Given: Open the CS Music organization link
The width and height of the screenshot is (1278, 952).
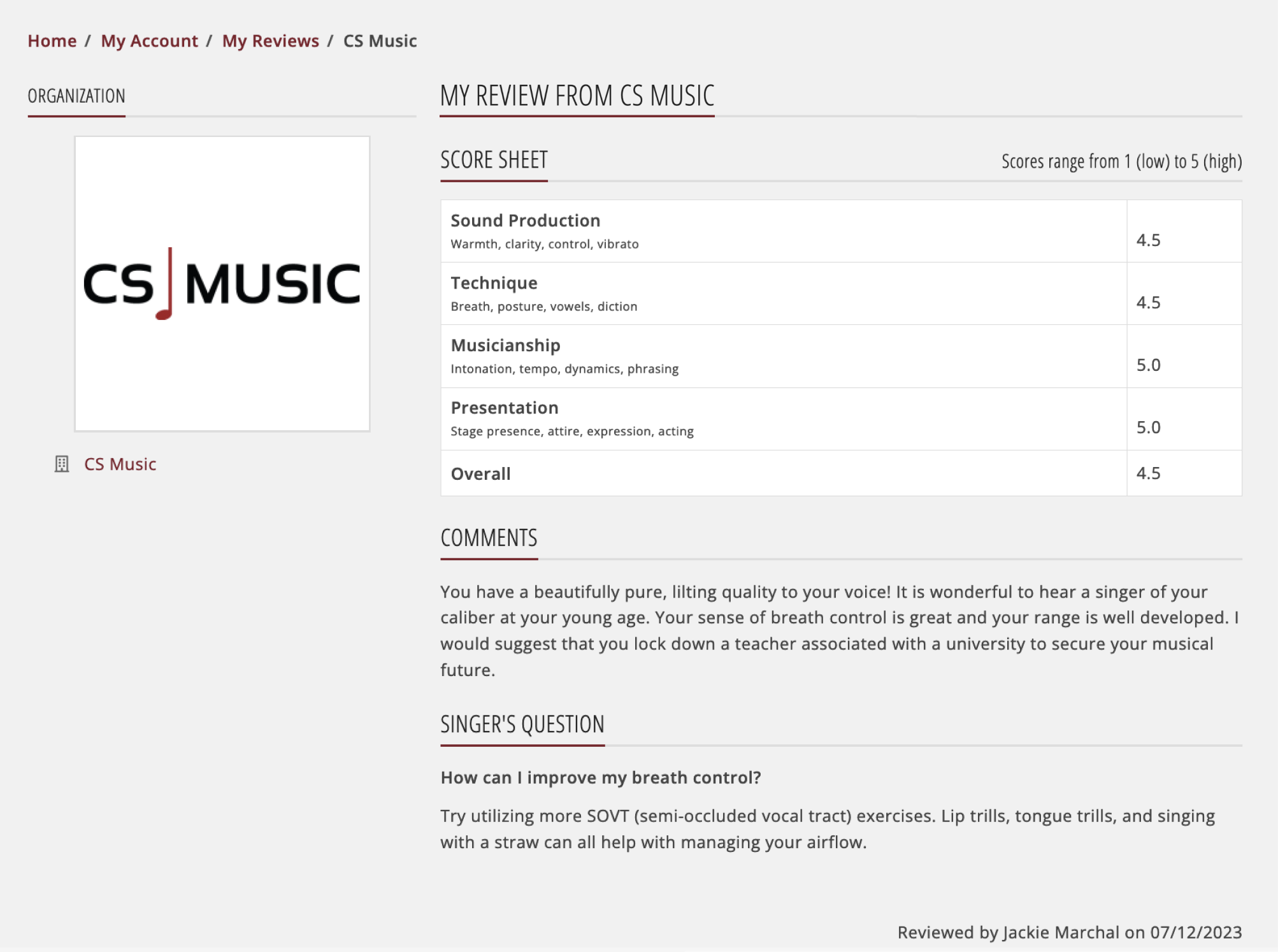Looking at the screenshot, I should (120, 464).
